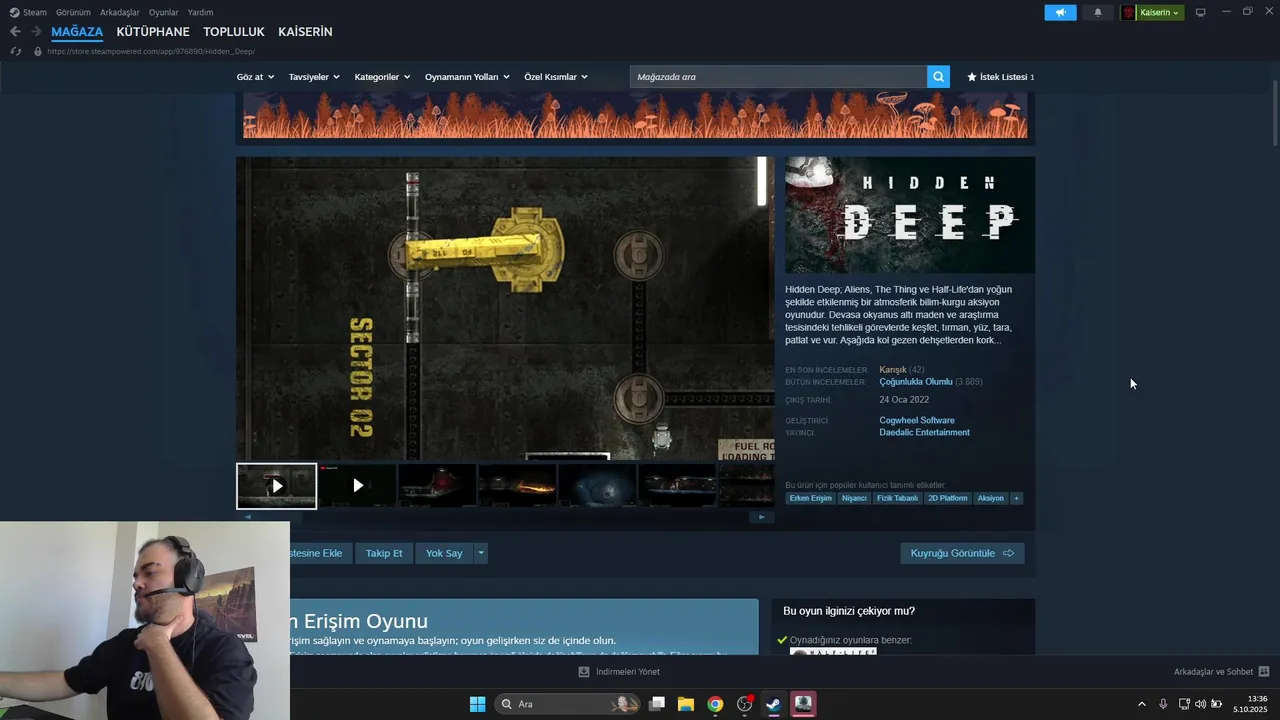Open İstek Listesi wishlist
The height and width of the screenshot is (720, 1280).
click(x=1000, y=77)
